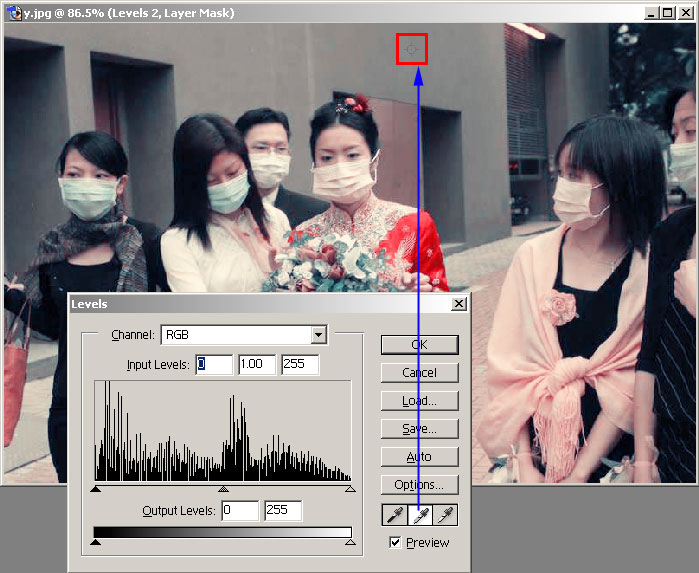Viewport: 699px width, 573px height.
Task: Click the Photoshop document icon in title bar
Action: pos(14,13)
